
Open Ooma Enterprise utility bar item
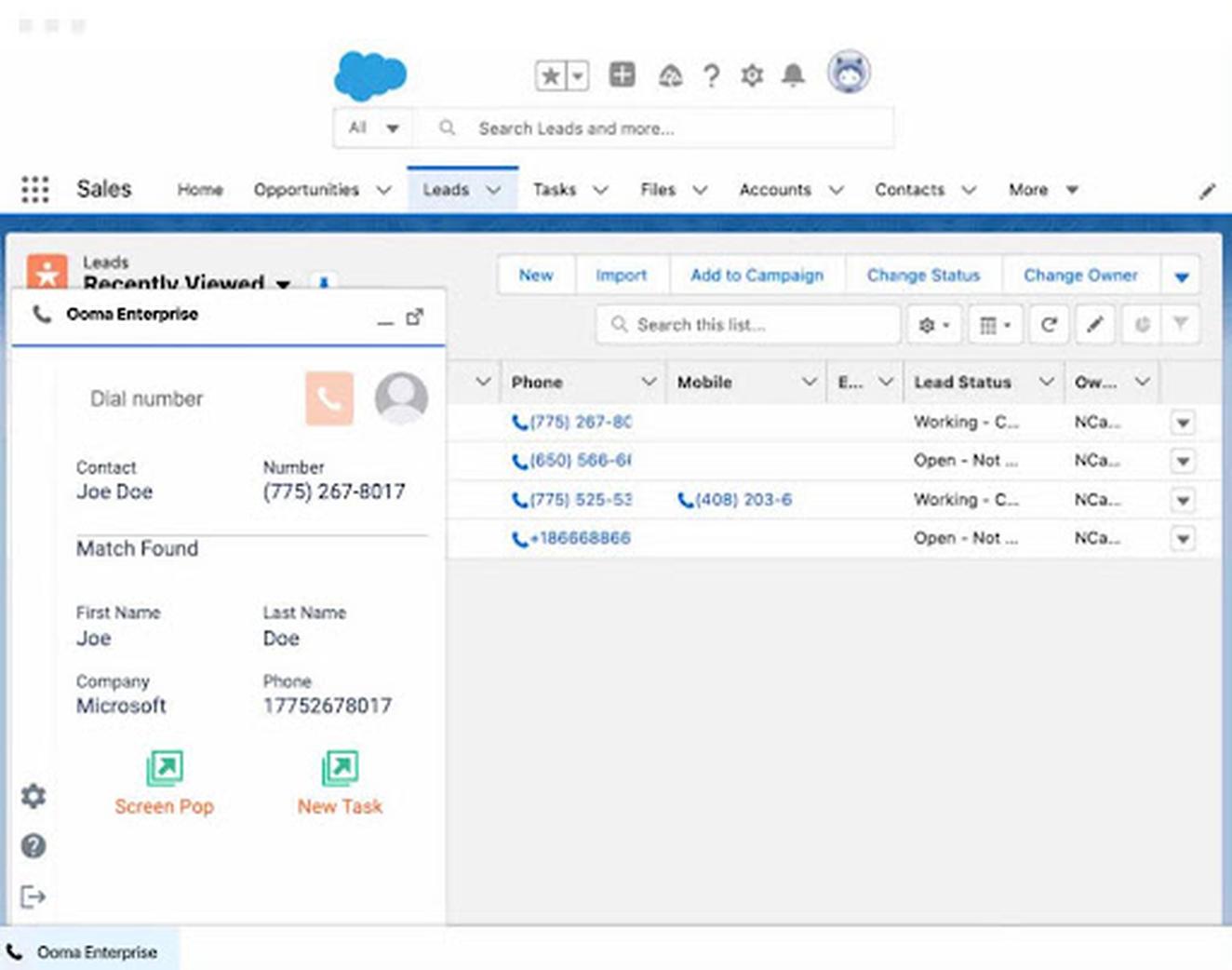click(89, 952)
